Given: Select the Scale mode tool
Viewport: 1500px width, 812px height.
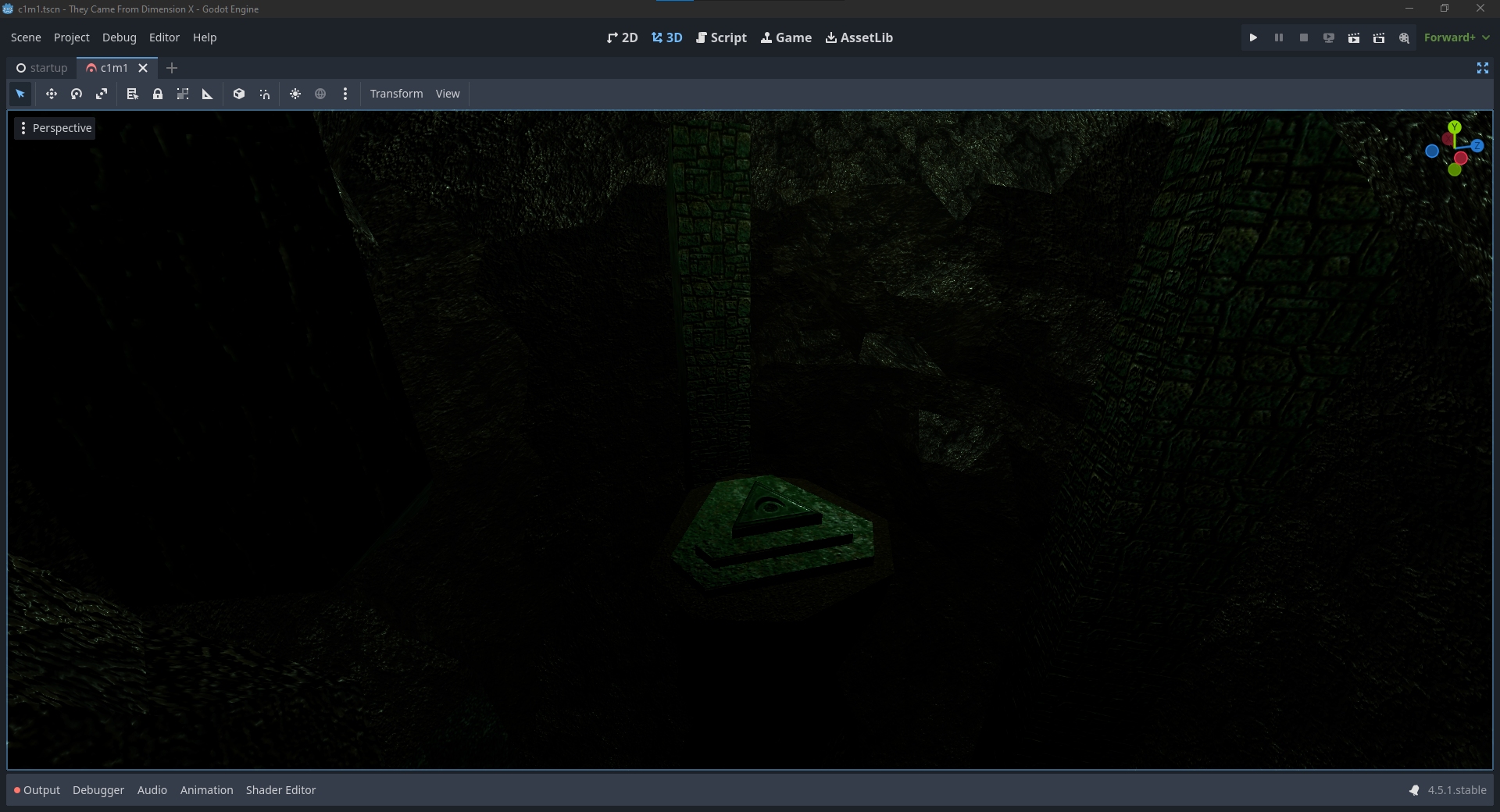Looking at the screenshot, I should click(x=102, y=94).
